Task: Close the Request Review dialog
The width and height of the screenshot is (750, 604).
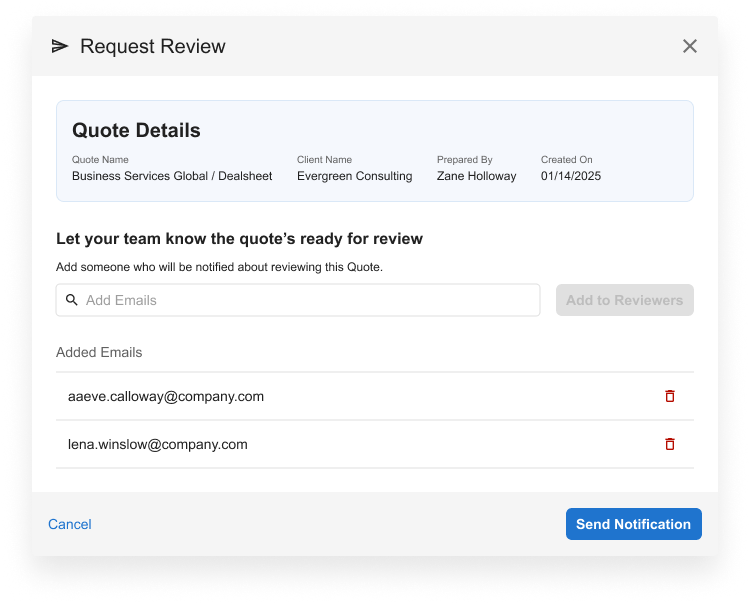Action: [689, 46]
